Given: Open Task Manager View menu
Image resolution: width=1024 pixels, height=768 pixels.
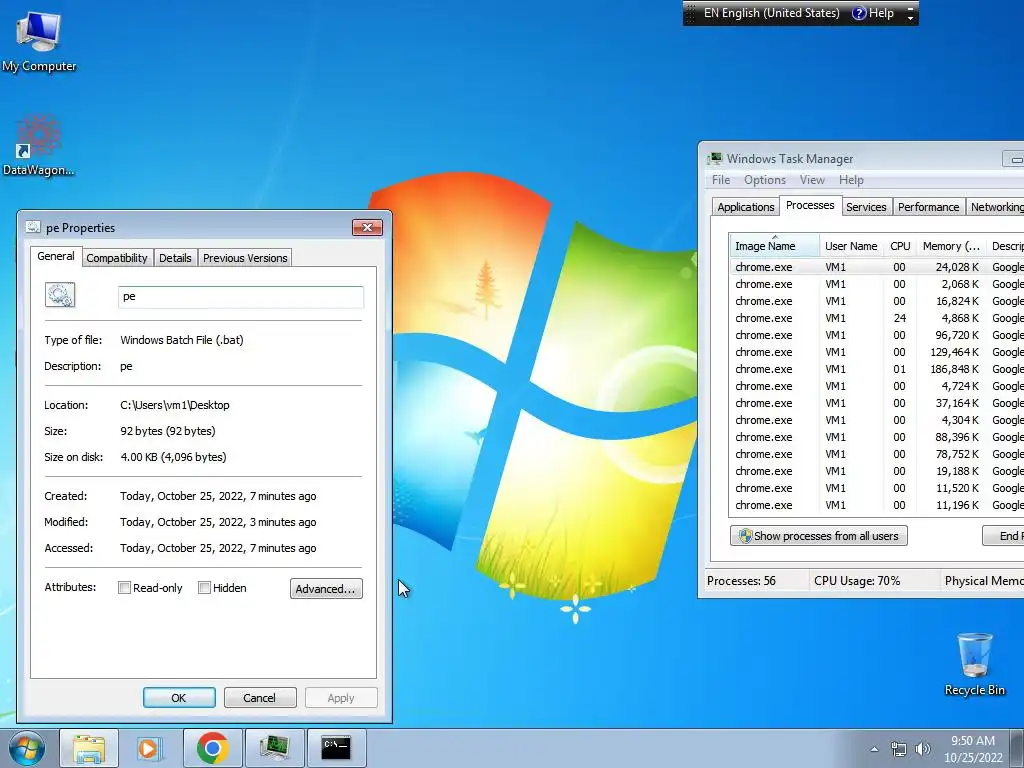Looking at the screenshot, I should click(x=812, y=180).
